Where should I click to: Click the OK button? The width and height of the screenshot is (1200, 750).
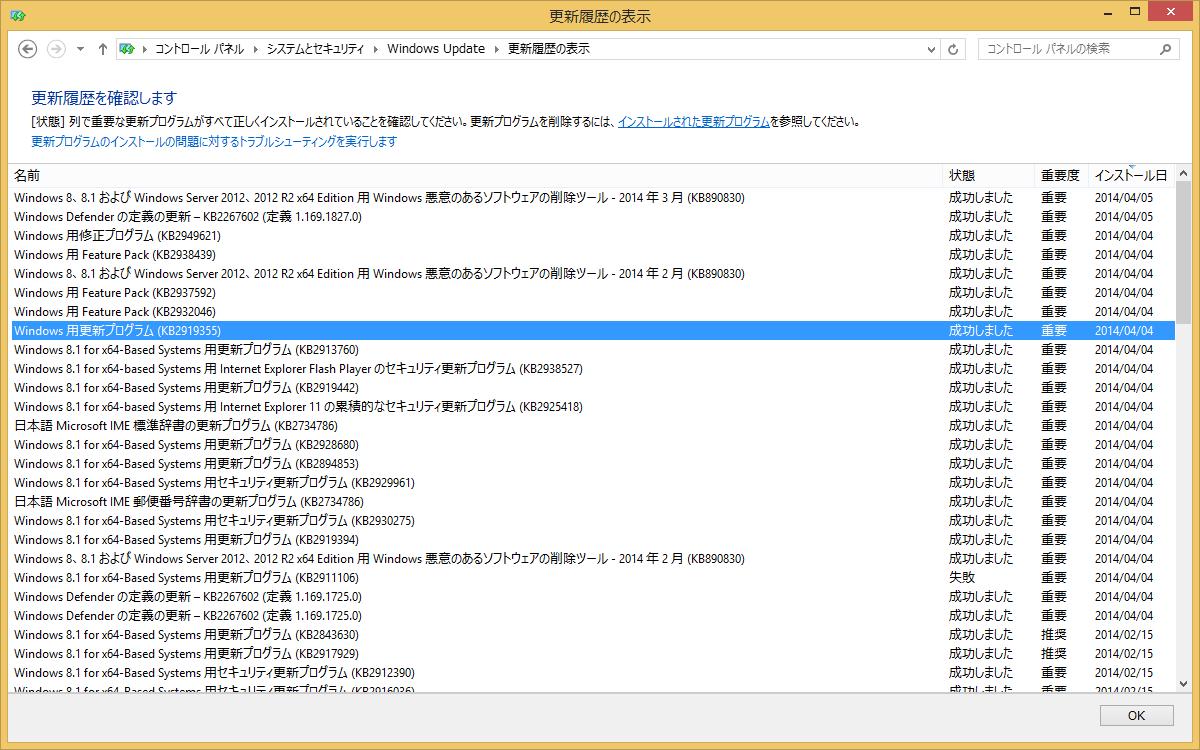[x=1136, y=716]
